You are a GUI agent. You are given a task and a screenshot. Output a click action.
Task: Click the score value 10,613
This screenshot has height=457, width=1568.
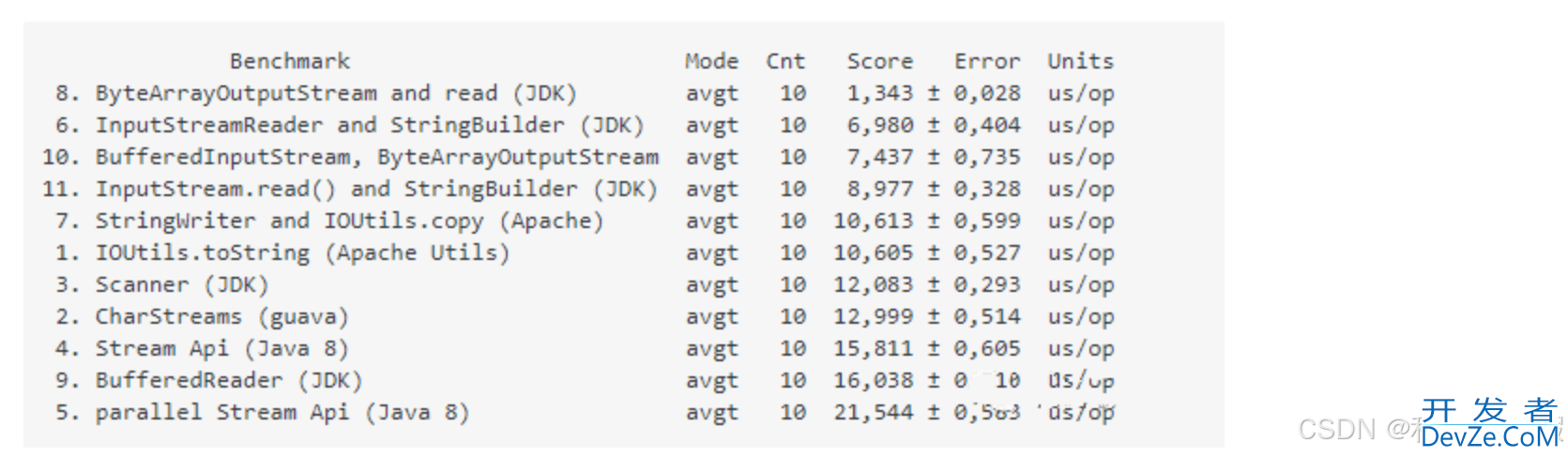tap(874, 221)
